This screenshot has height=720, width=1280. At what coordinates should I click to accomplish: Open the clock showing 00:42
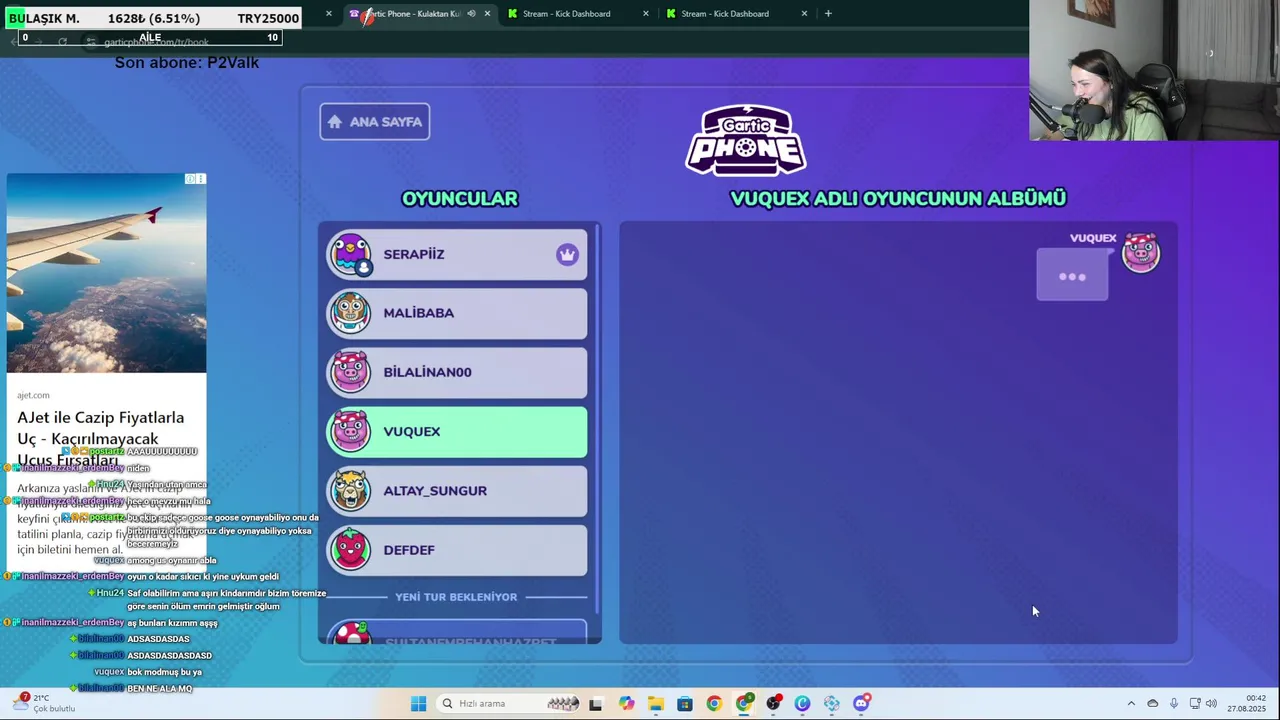click(x=1247, y=703)
